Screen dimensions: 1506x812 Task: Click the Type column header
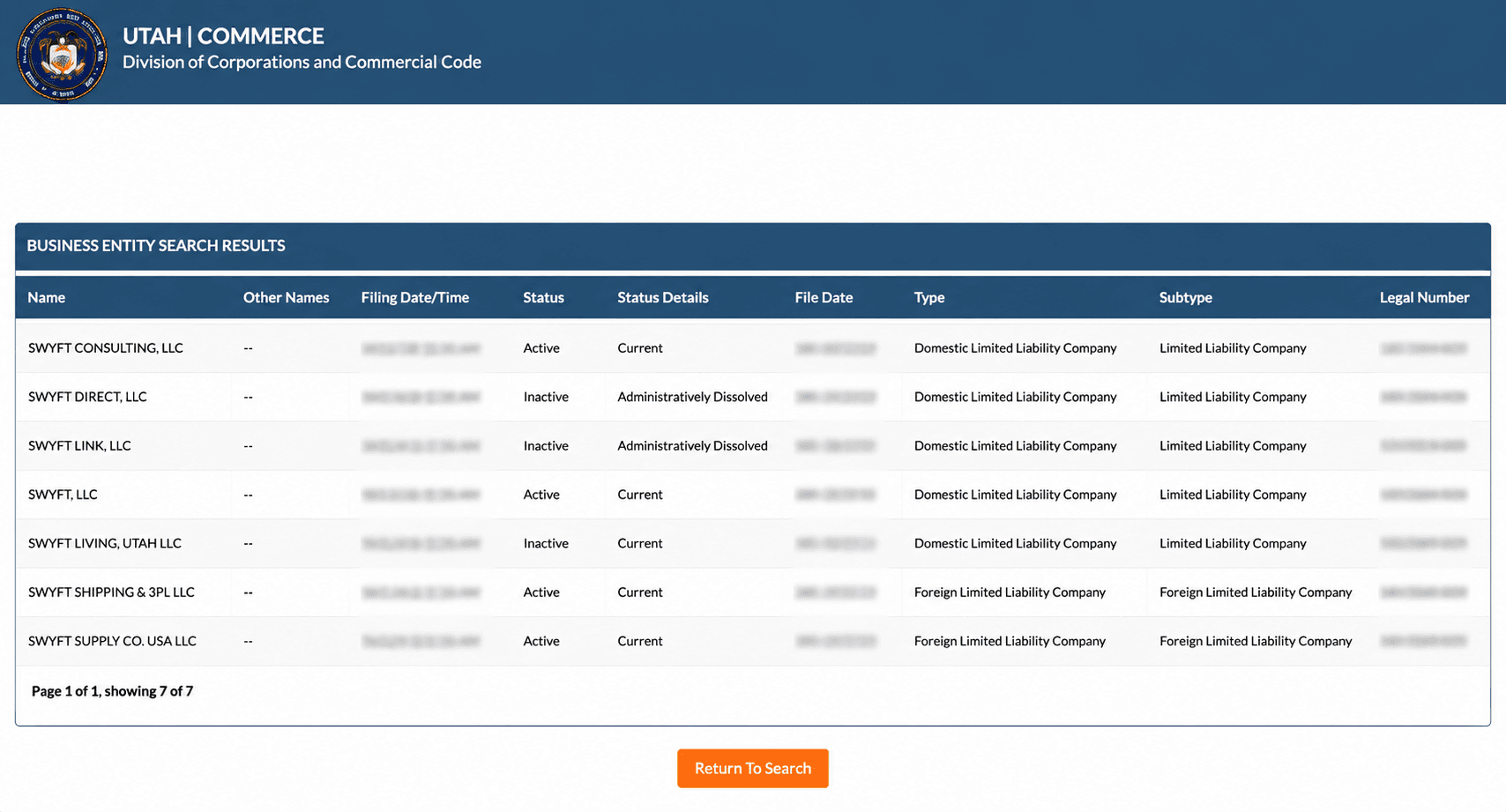929,298
